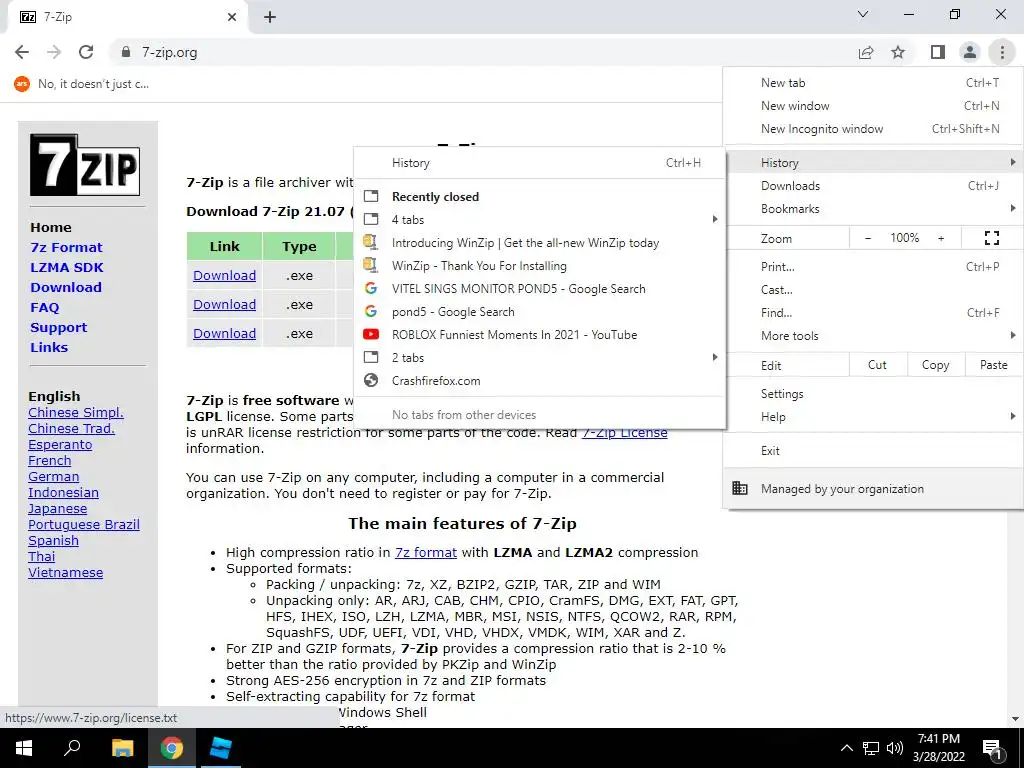This screenshot has width=1024, height=768.
Task: Open the side panel icon
Action: click(x=938, y=52)
